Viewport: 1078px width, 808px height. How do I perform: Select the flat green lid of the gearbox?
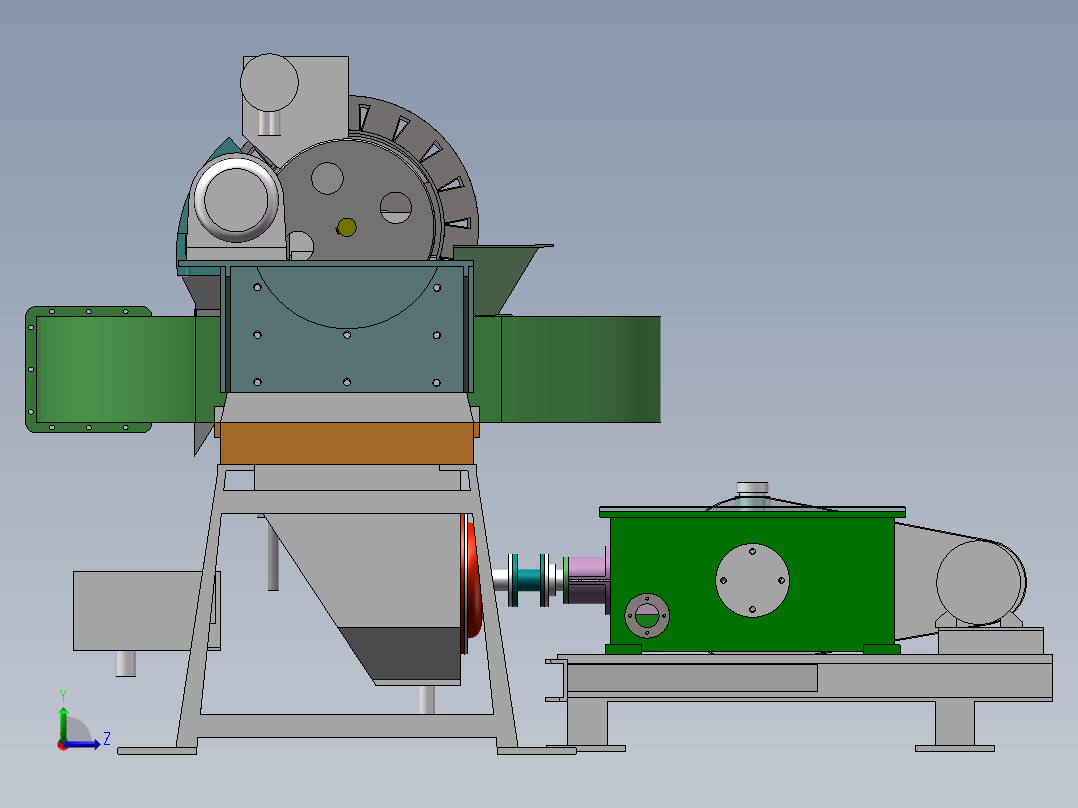[752, 512]
